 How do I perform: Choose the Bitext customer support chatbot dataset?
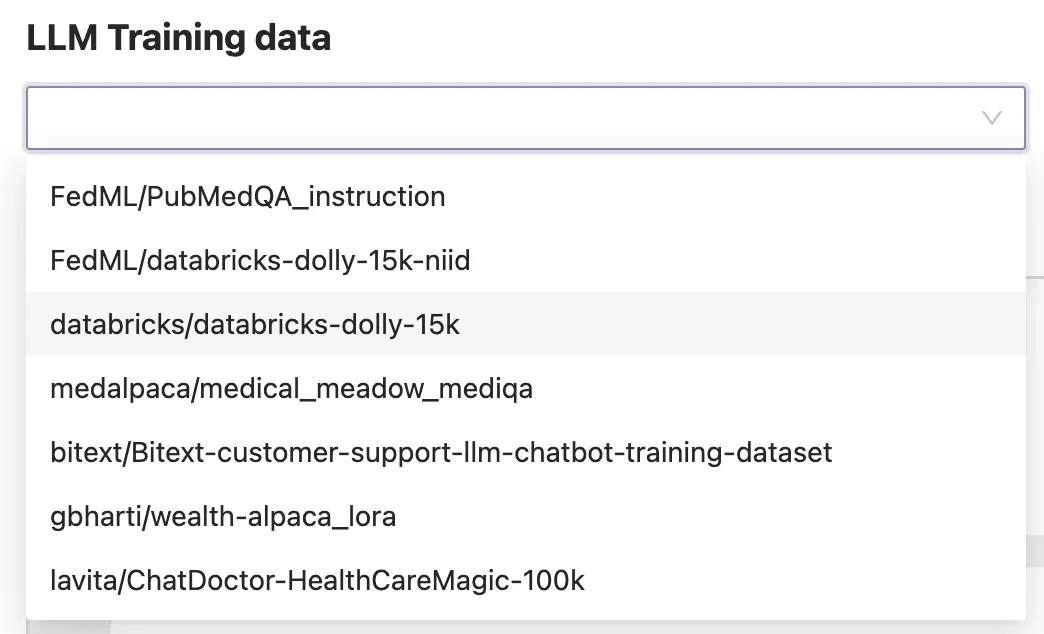click(x=441, y=452)
